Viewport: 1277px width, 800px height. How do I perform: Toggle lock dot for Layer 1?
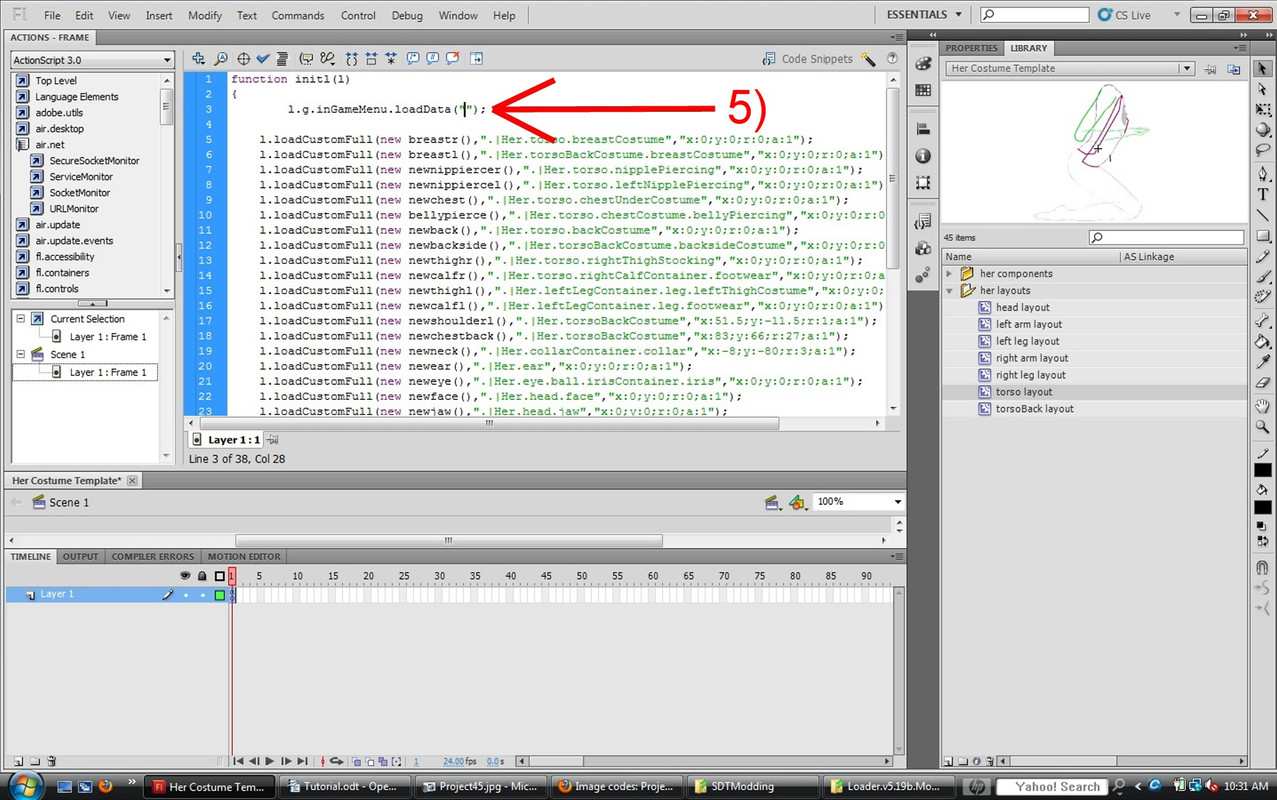202,595
